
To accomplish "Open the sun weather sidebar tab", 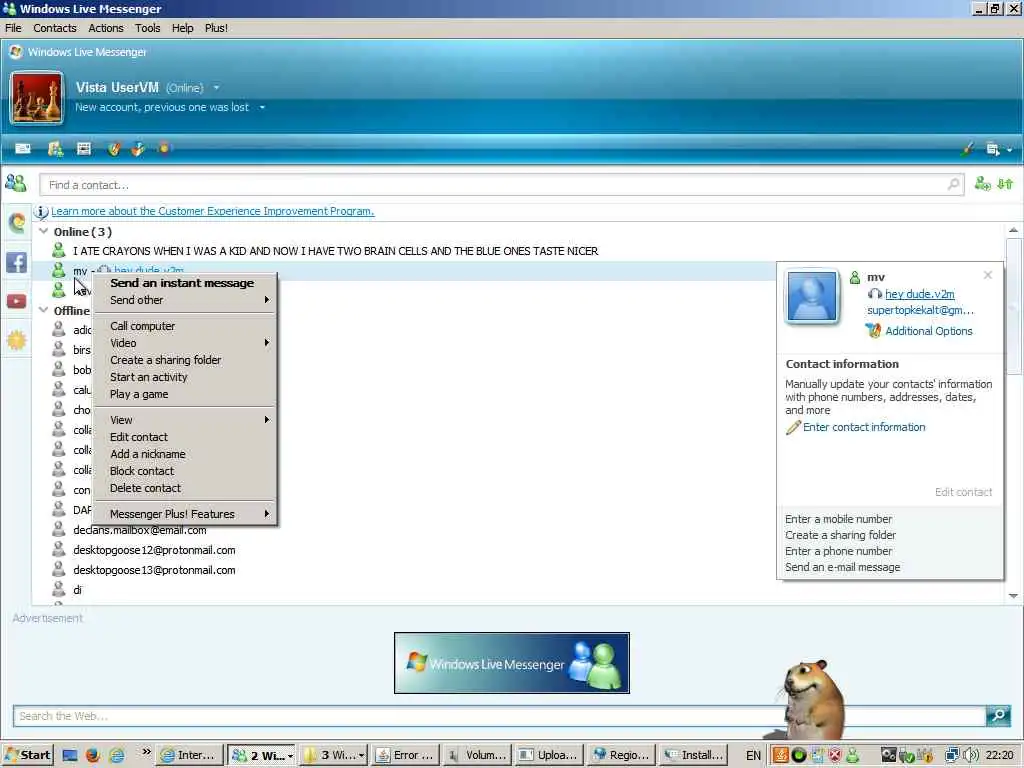I will click(17, 340).
